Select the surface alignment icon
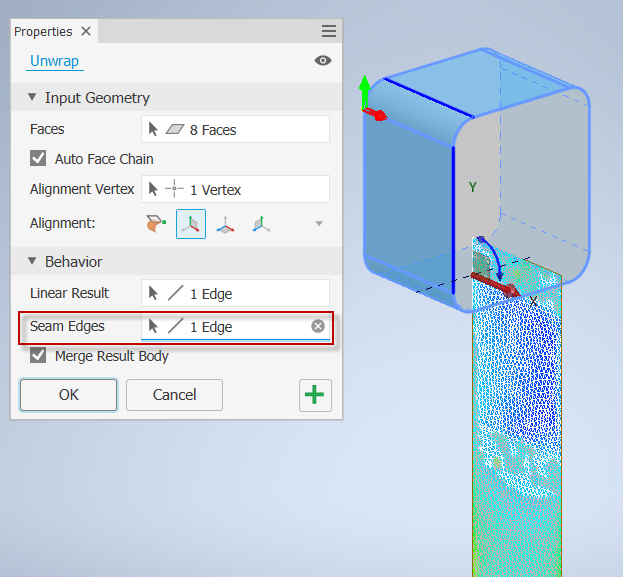 tap(156, 223)
